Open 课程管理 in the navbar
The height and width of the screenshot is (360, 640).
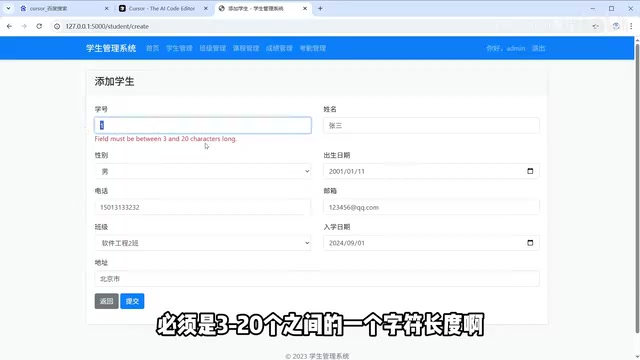click(x=246, y=48)
